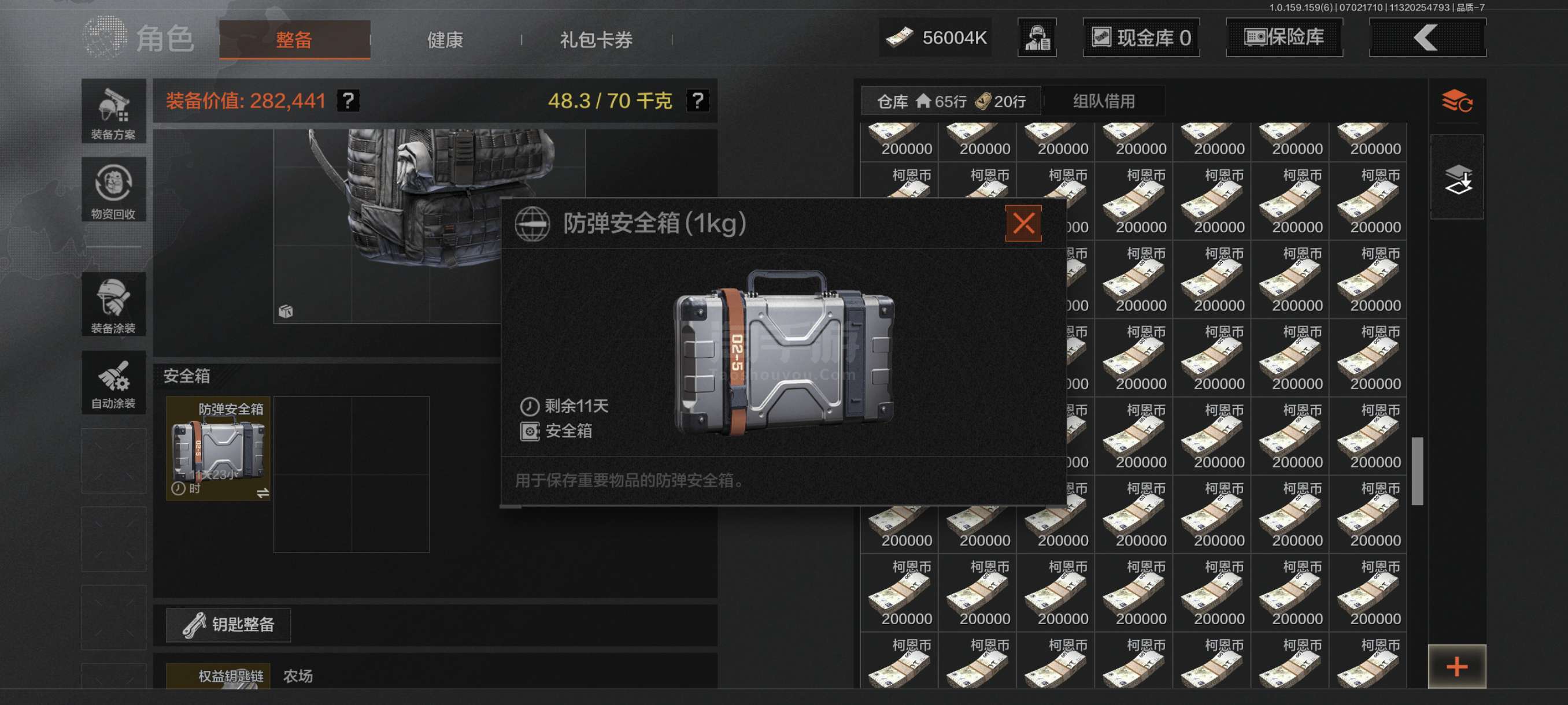
Task: Open the 现金库 button
Action: [x=1141, y=38]
